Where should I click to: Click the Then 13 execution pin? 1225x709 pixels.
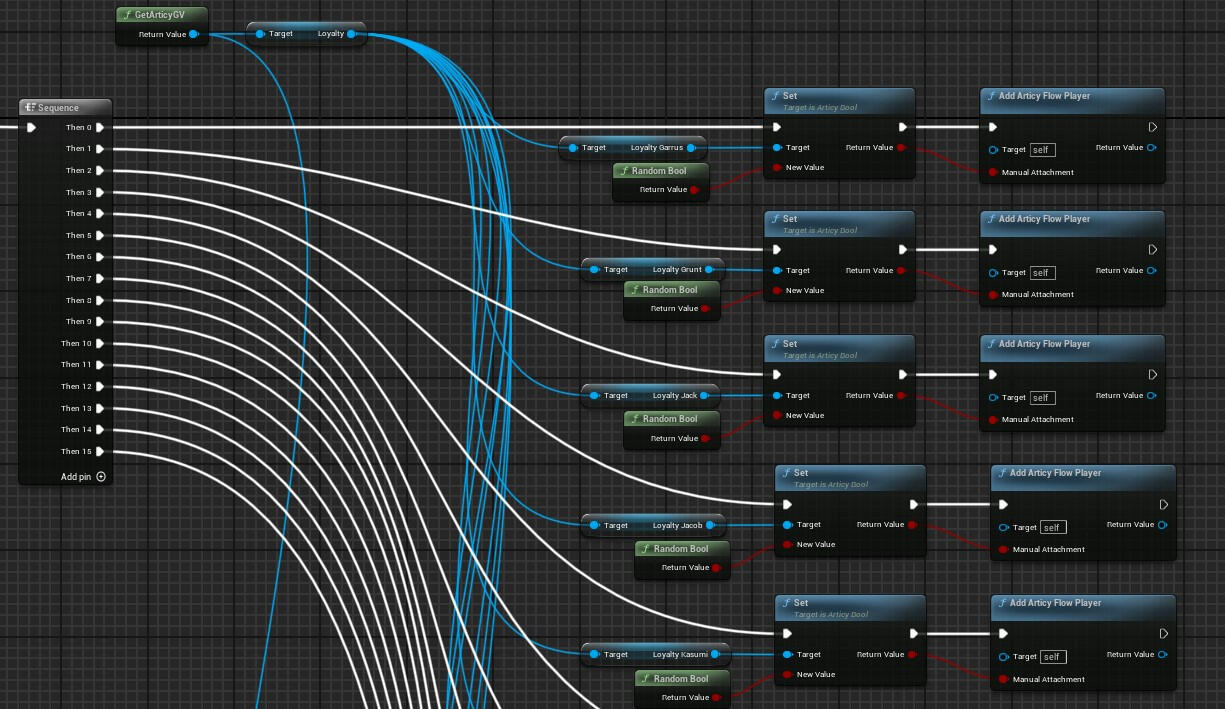[x=100, y=408]
